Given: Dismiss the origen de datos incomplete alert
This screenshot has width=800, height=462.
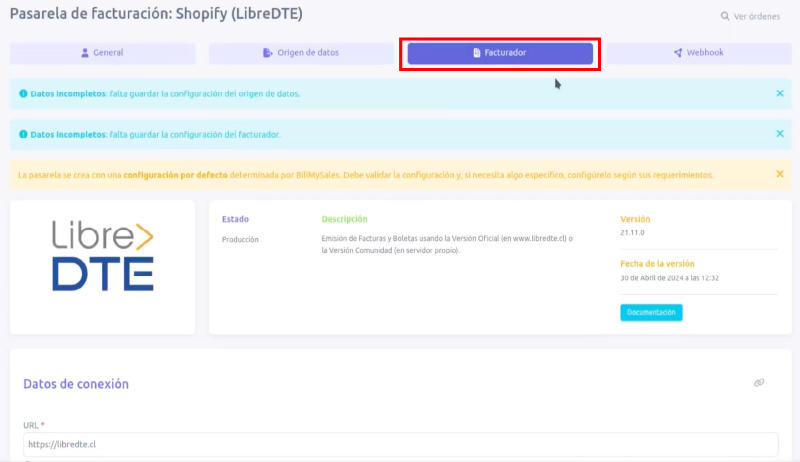Looking at the screenshot, I should [x=780, y=93].
